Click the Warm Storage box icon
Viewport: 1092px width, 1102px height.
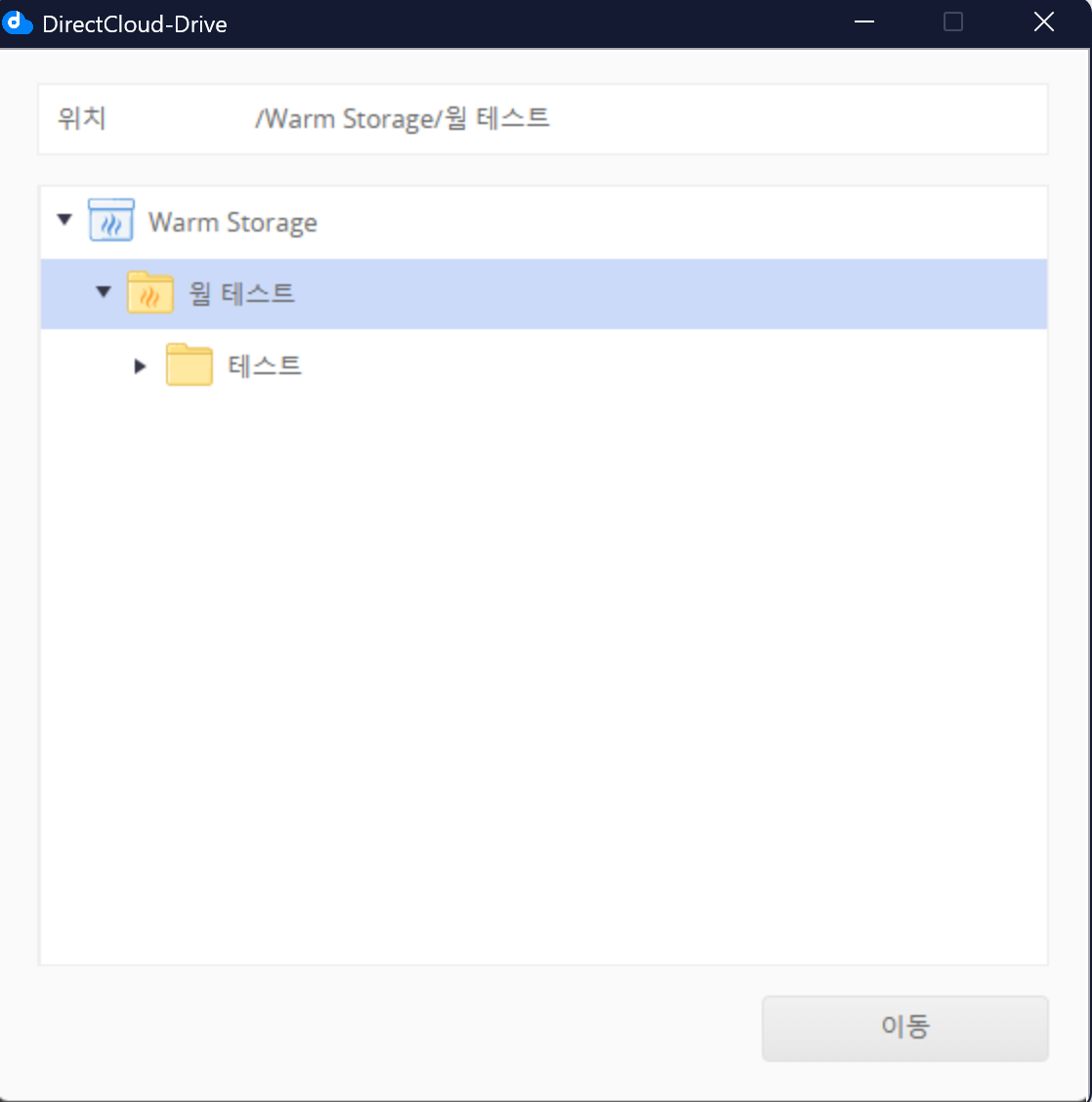pyautogui.click(x=110, y=221)
